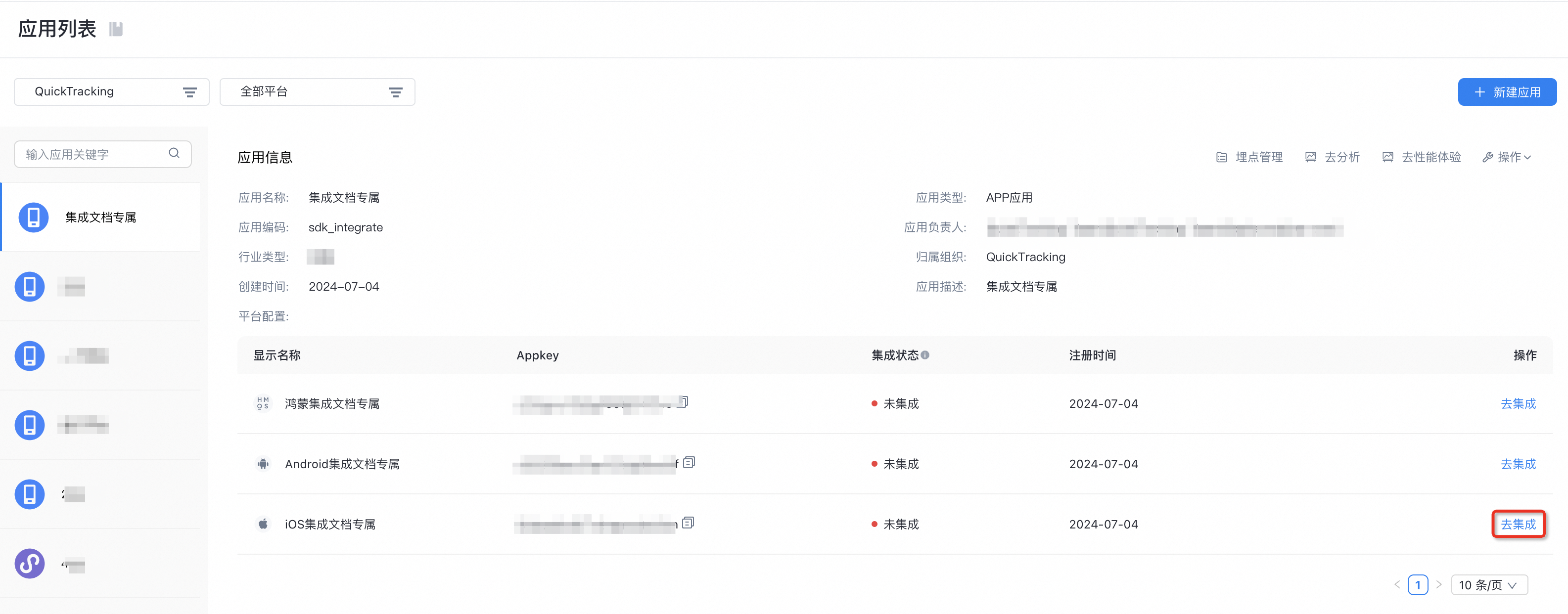The height and width of the screenshot is (614, 1568).
Task: Click the HarmonyOS icon of 鸿蒙集成文档专属
Action: [x=263, y=403]
